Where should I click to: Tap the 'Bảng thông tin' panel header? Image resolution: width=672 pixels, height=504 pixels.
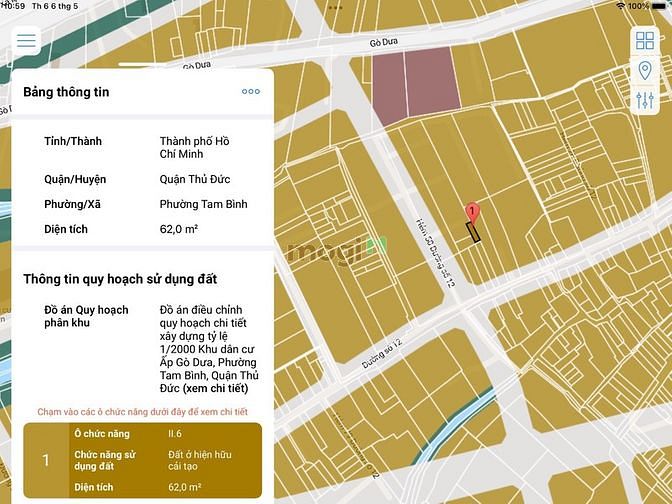point(67,92)
